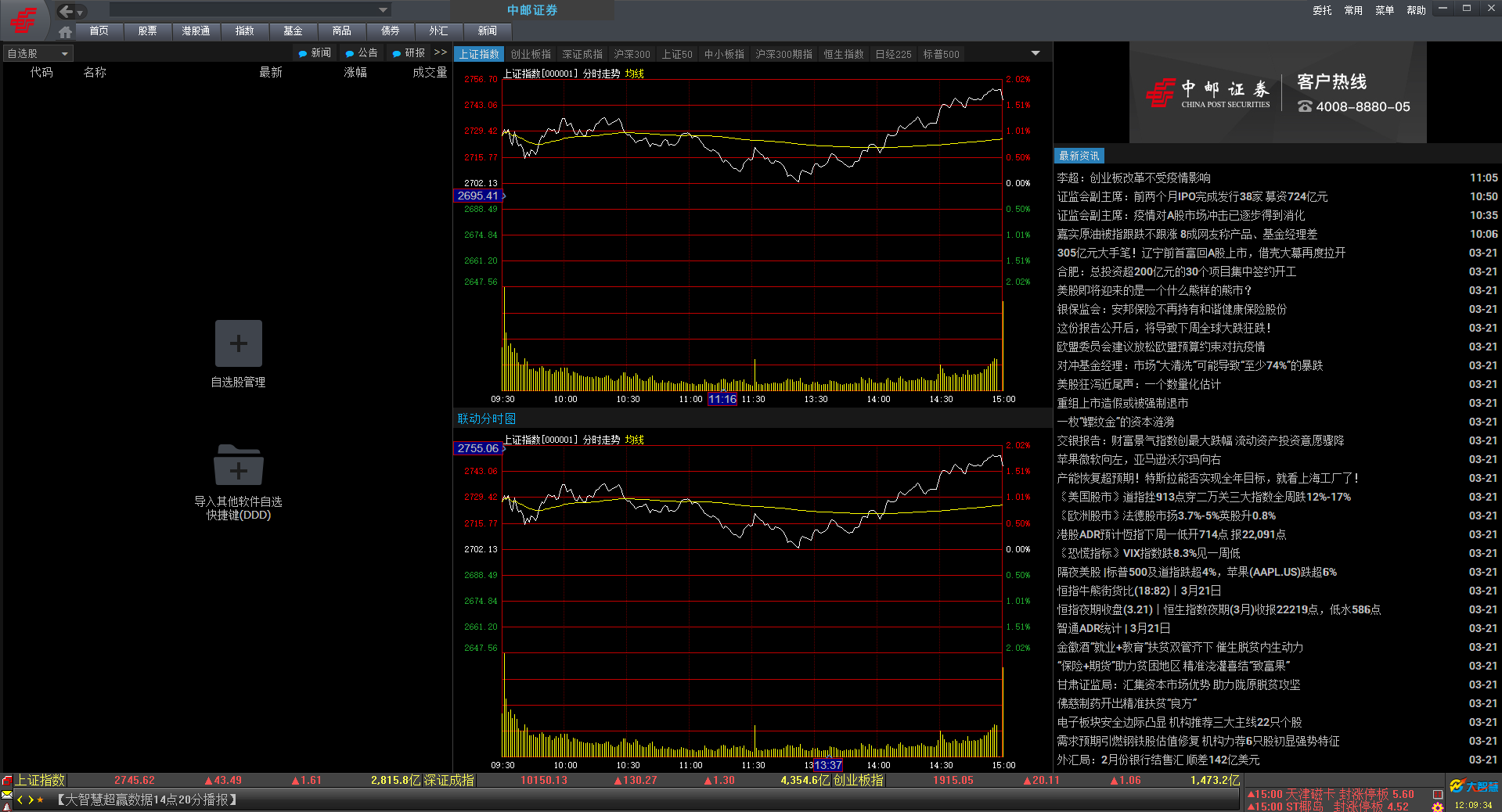Image resolution: width=1502 pixels, height=812 pixels.
Task: Select the 沪深300期指 index tab
Action: point(783,54)
